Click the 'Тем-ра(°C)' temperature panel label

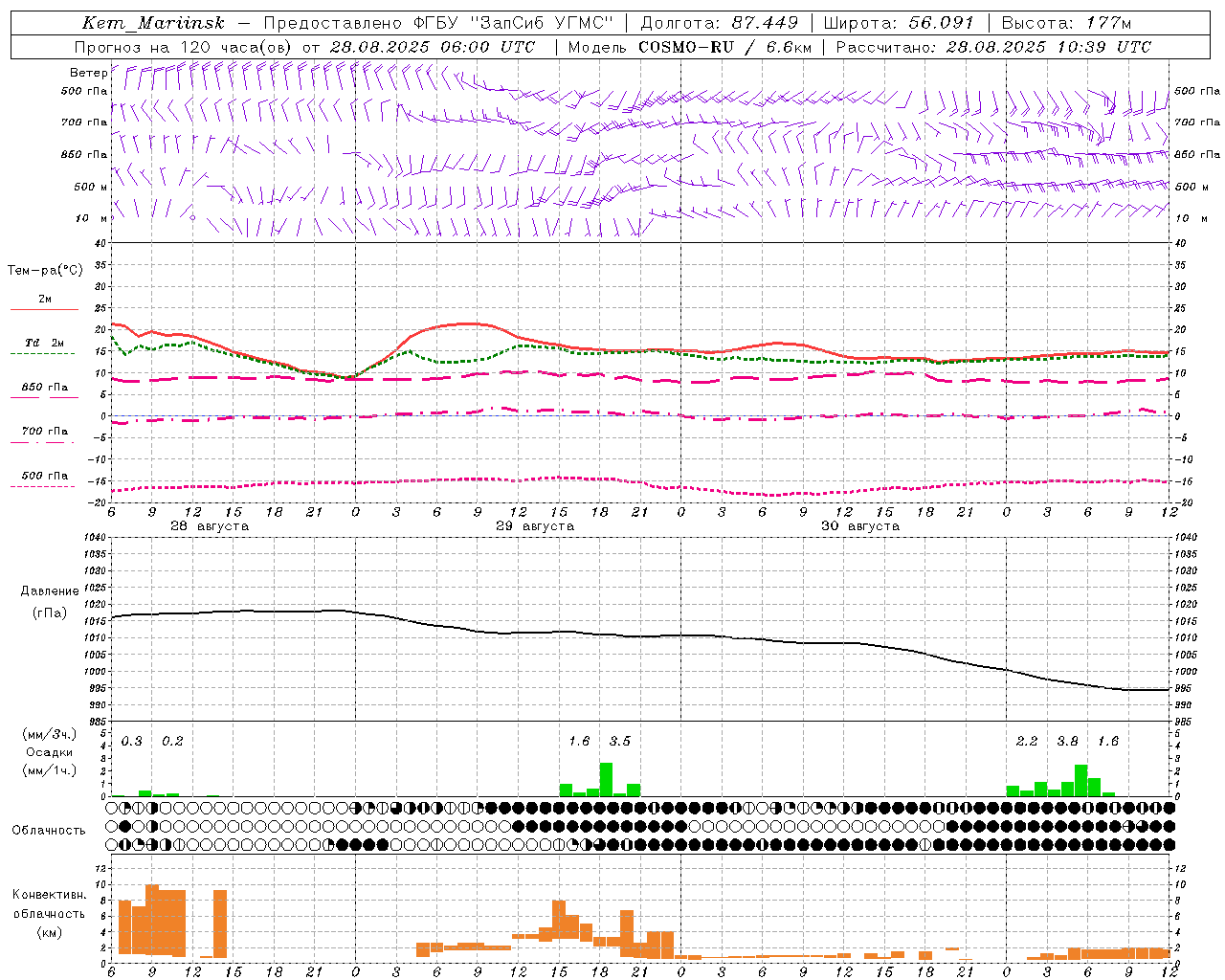45,271
